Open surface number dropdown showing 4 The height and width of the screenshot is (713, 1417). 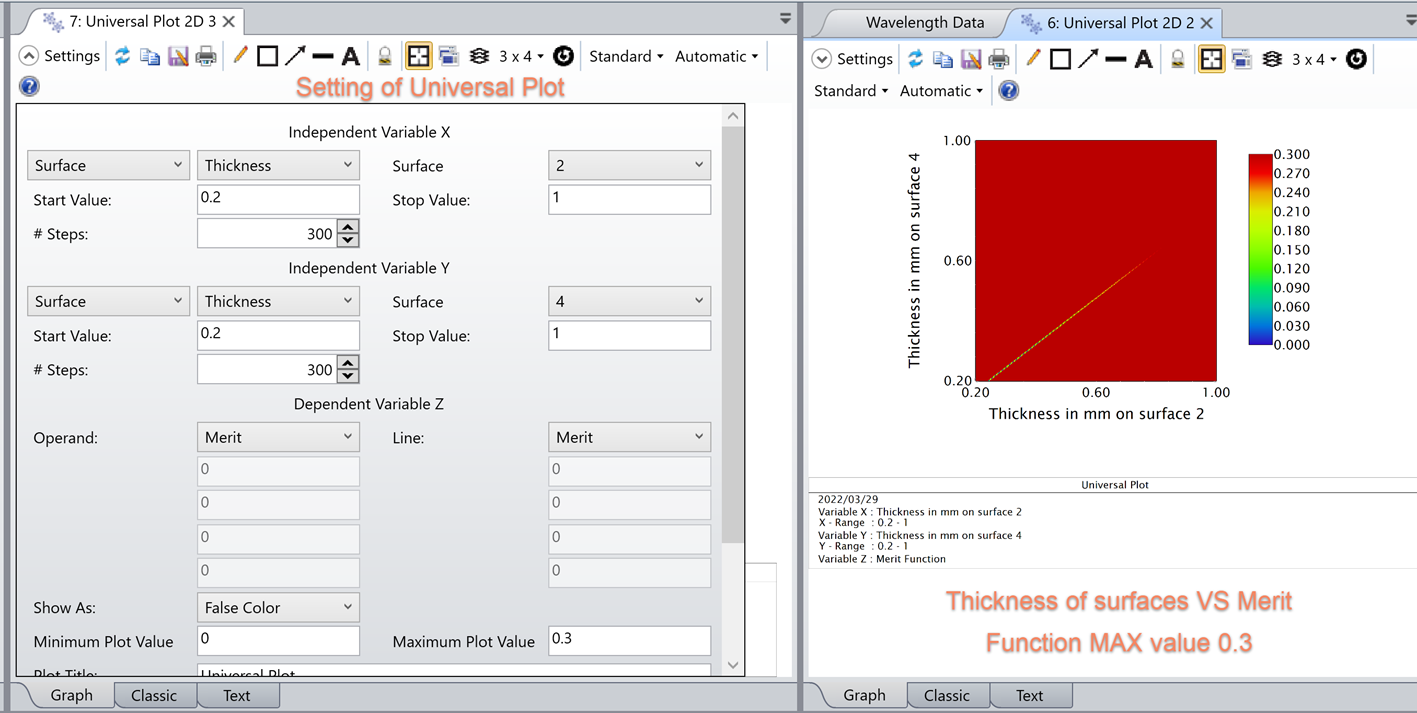pos(630,301)
